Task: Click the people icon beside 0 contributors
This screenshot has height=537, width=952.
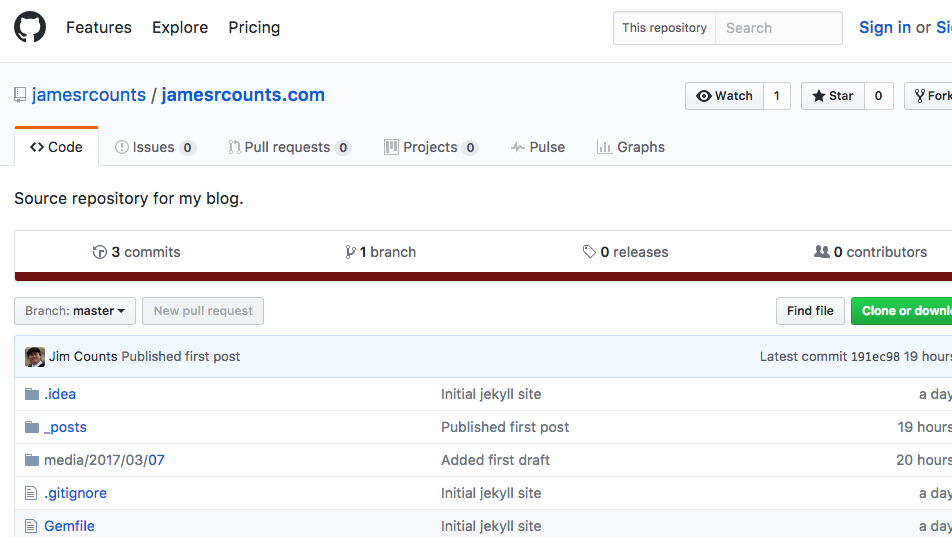Action: 821,251
